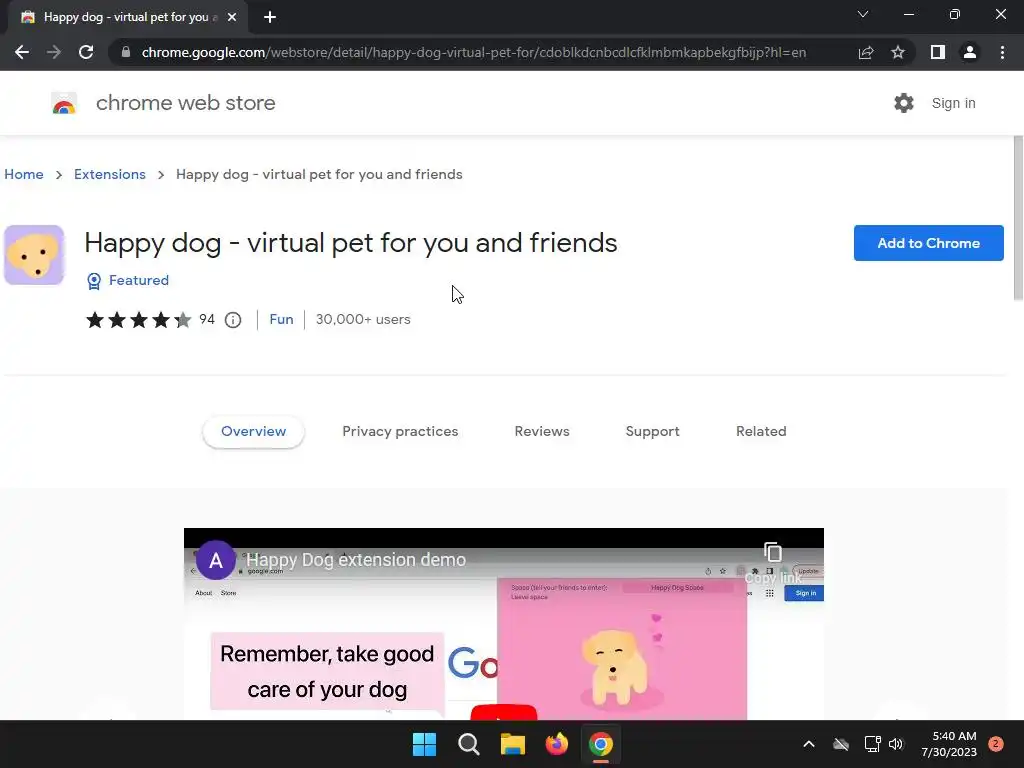Image resolution: width=1024 pixels, height=768 pixels.
Task: Show hidden tray icons chevron
Action: coord(808,744)
